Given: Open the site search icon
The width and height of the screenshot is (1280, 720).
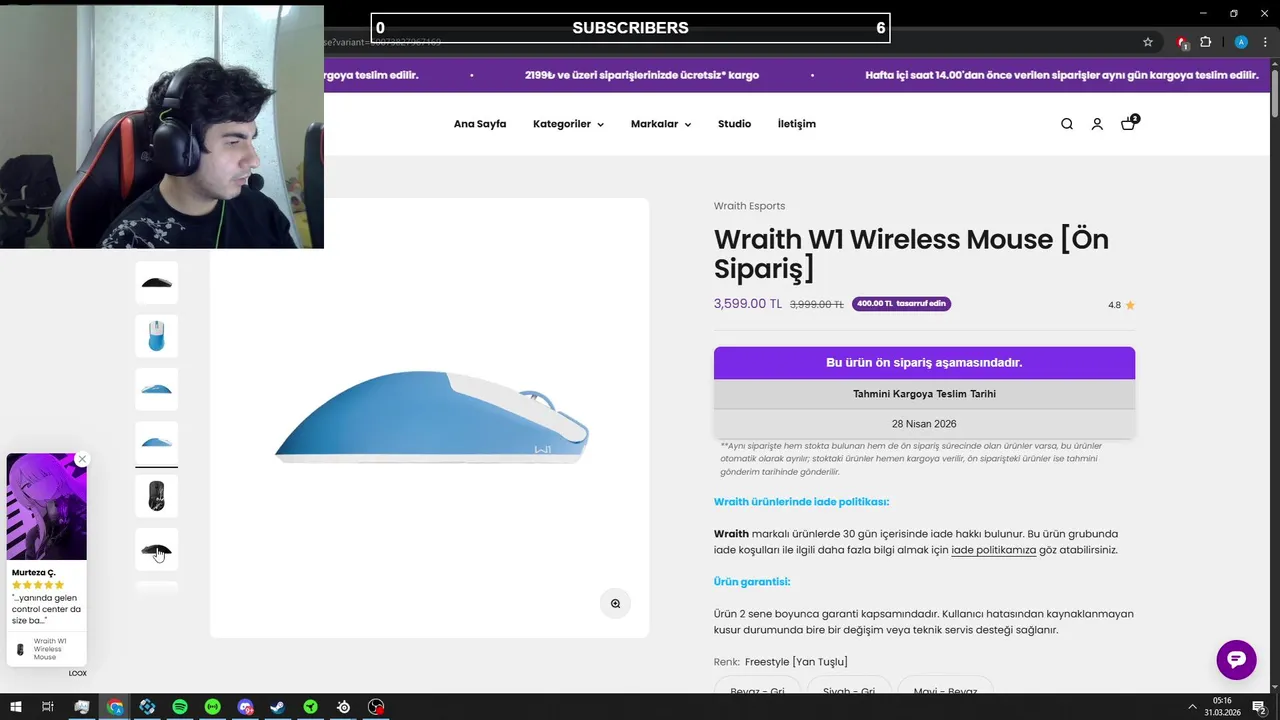Looking at the screenshot, I should click(x=1067, y=124).
